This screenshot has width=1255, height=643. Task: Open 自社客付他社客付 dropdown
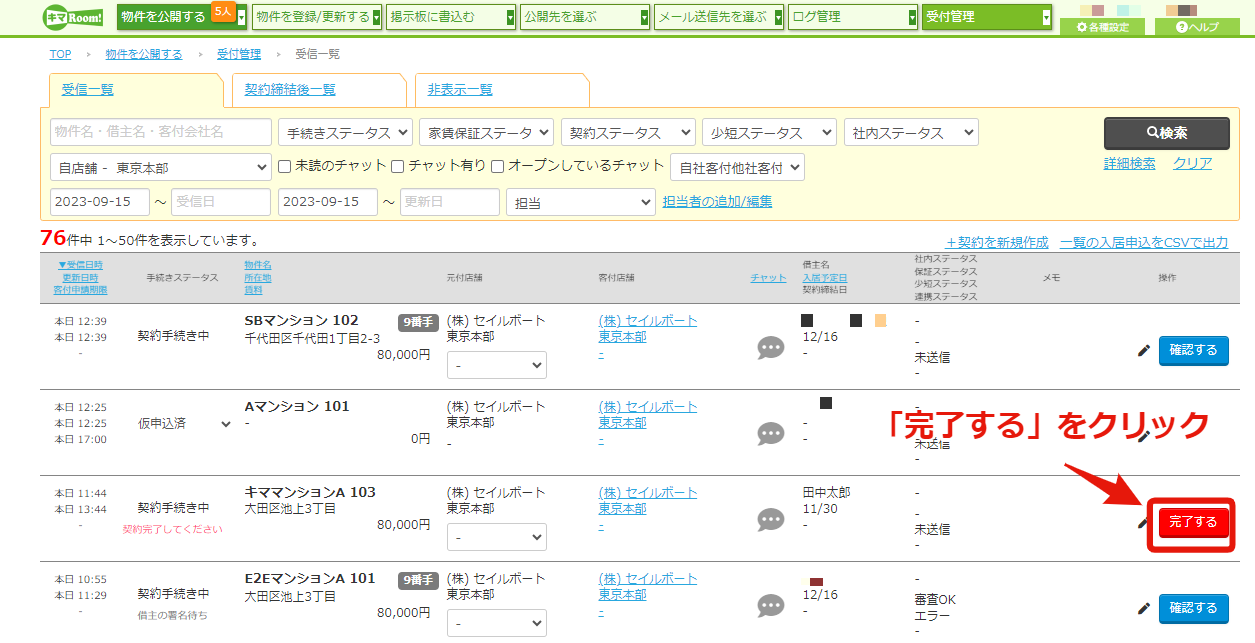pyautogui.click(x=737, y=167)
